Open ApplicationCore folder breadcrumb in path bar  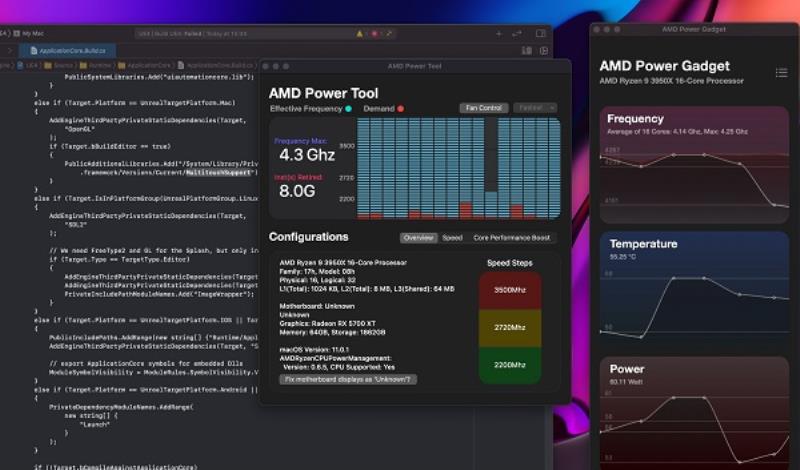point(144,65)
